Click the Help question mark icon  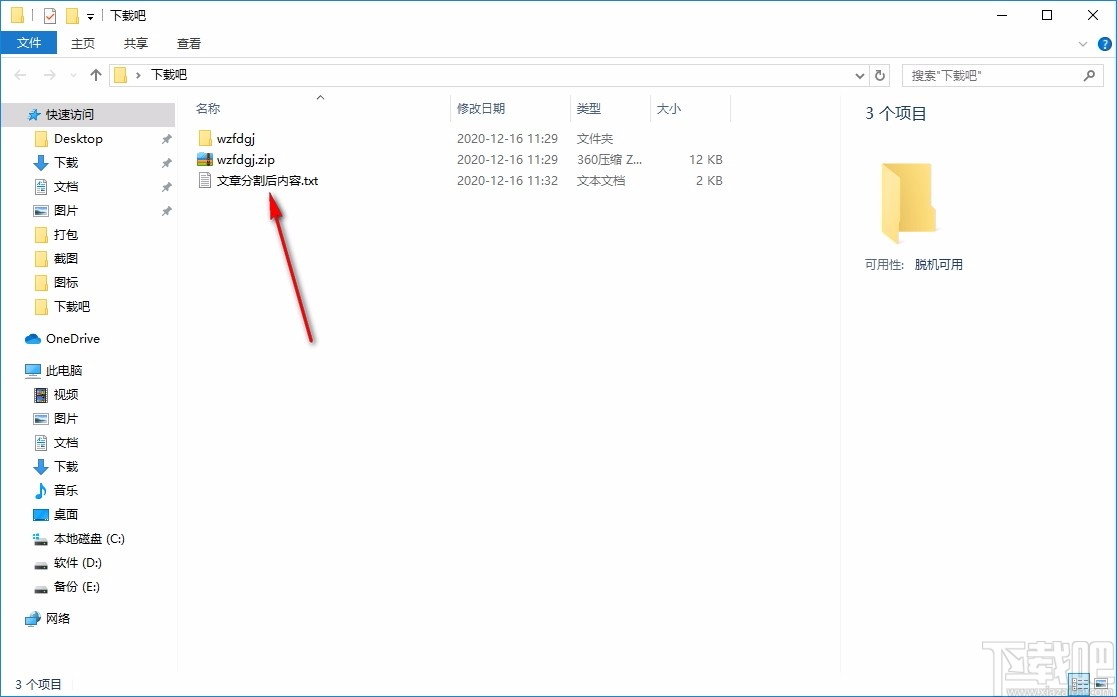1104,43
